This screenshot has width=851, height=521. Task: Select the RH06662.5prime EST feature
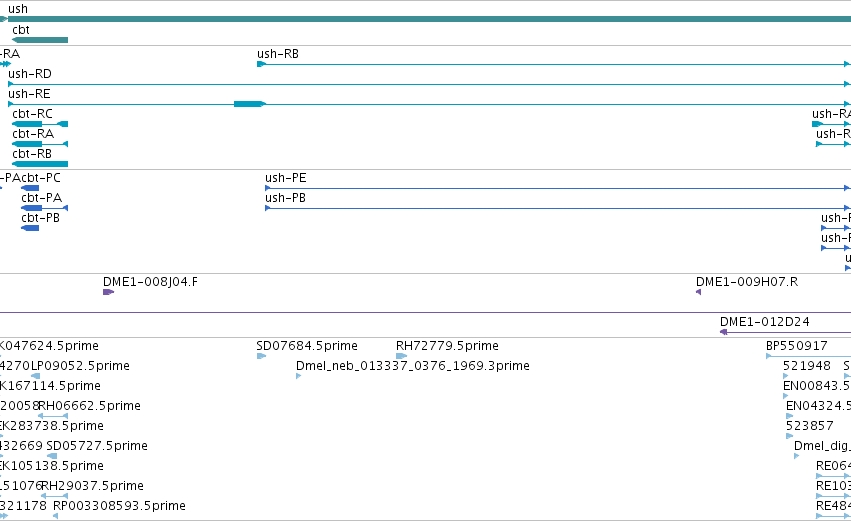(x=53, y=416)
